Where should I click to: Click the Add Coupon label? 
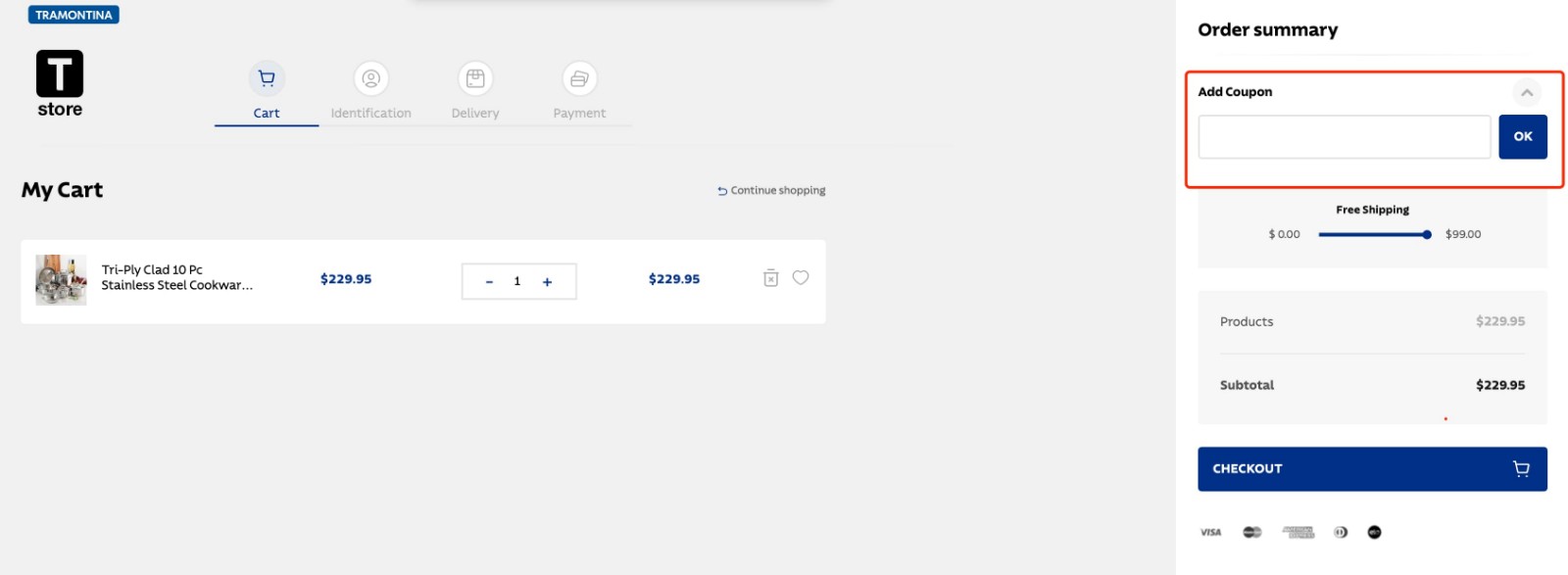[x=1235, y=92]
